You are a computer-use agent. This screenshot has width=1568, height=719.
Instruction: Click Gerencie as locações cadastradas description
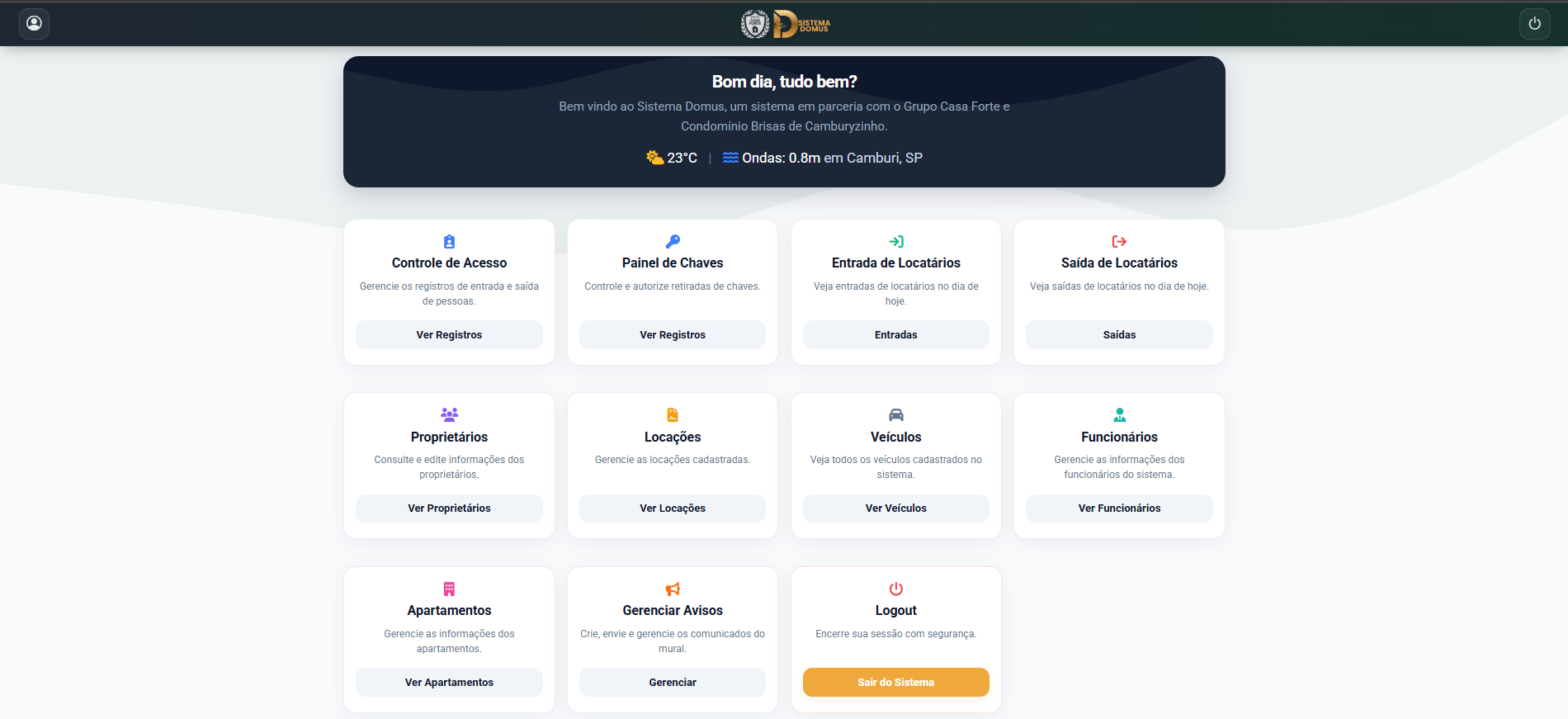(673, 460)
